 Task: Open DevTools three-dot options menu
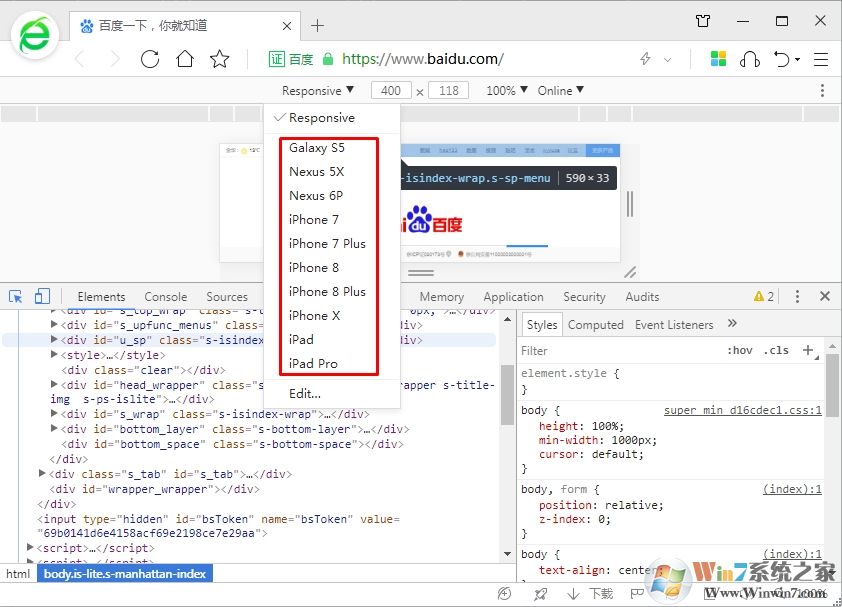click(797, 296)
